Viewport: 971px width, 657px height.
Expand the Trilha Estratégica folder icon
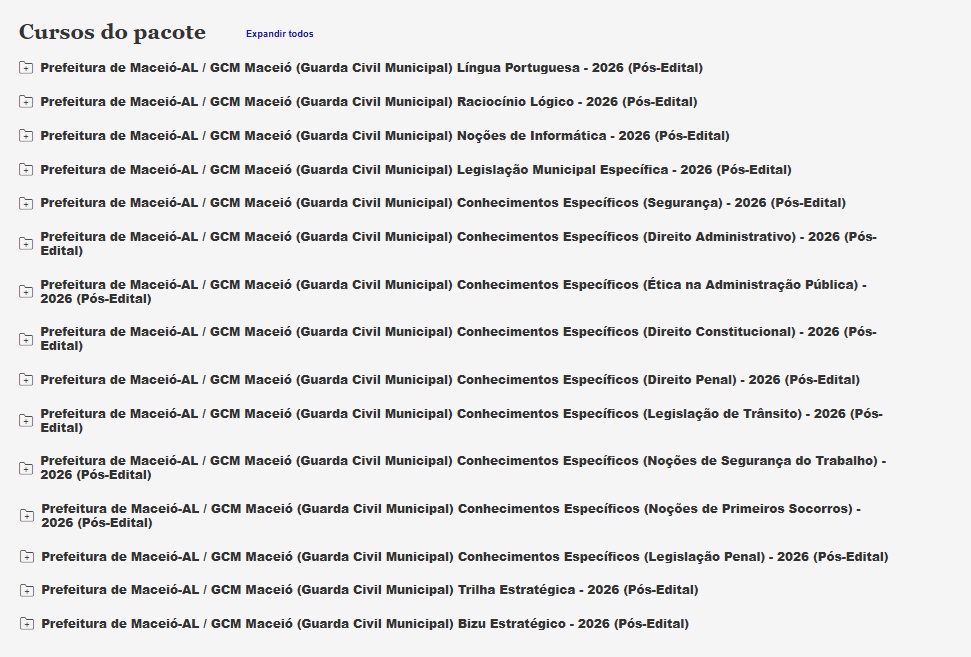[27, 591]
